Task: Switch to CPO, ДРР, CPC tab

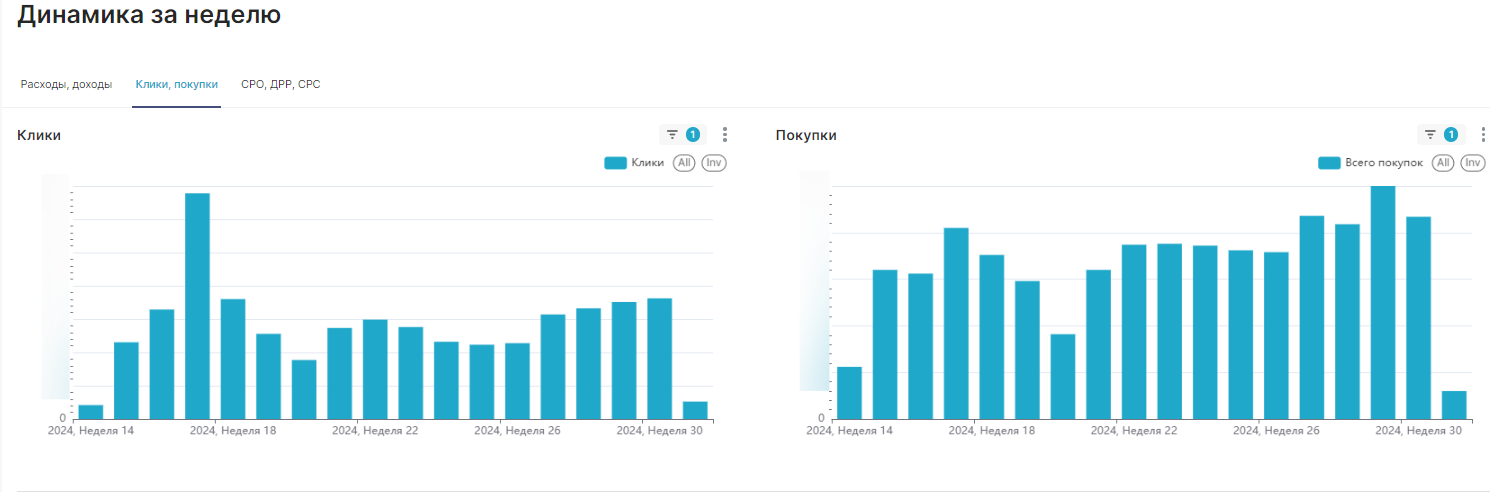Action: [x=280, y=85]
